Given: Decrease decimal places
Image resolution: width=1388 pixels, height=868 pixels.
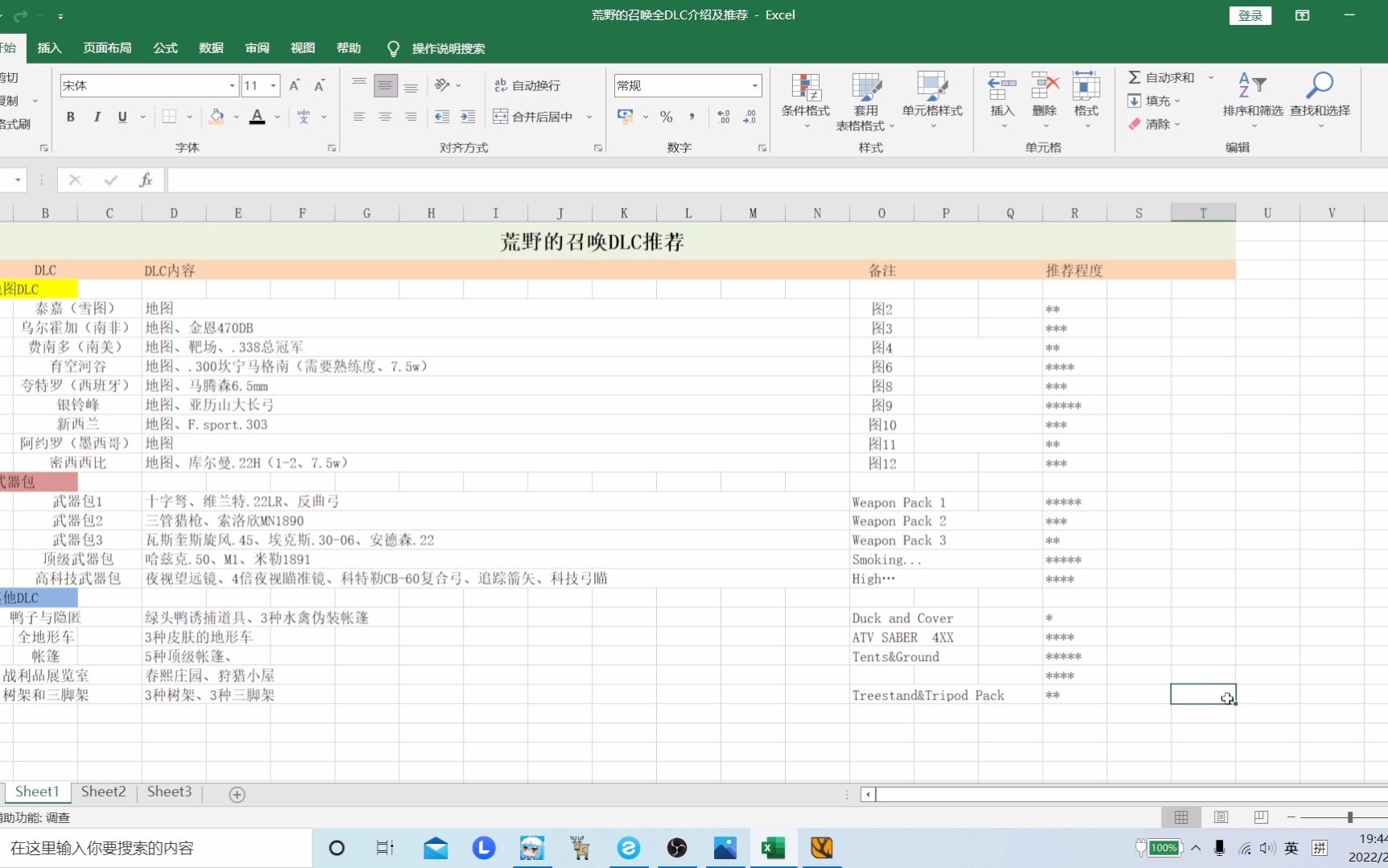Looking at the screenshot, I should 750,117.
